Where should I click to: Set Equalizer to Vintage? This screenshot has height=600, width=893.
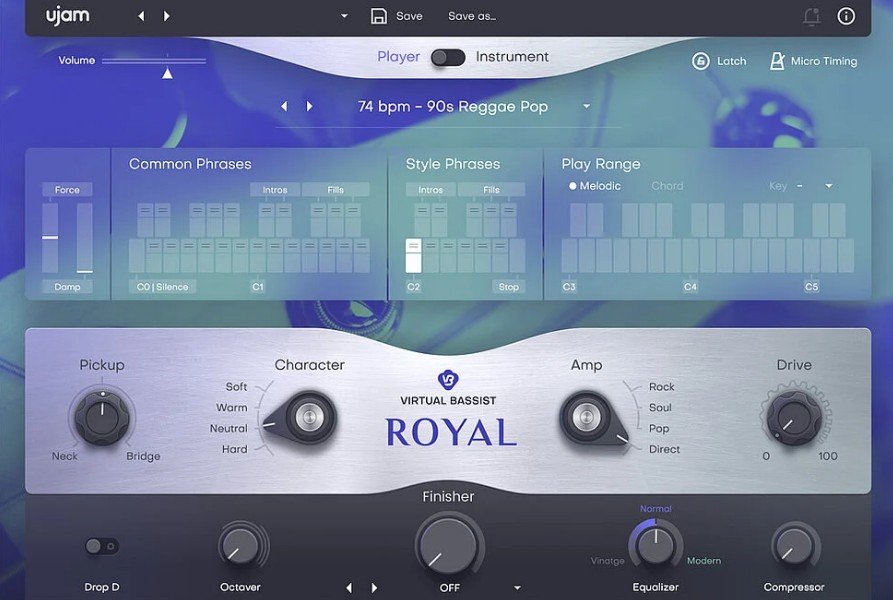(607, 561)
